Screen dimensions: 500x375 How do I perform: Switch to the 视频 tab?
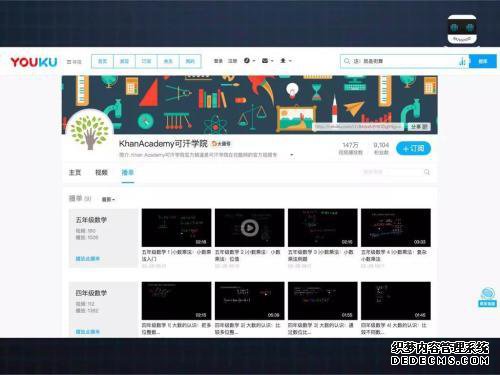pyautogui.click(x=101, y=172)
